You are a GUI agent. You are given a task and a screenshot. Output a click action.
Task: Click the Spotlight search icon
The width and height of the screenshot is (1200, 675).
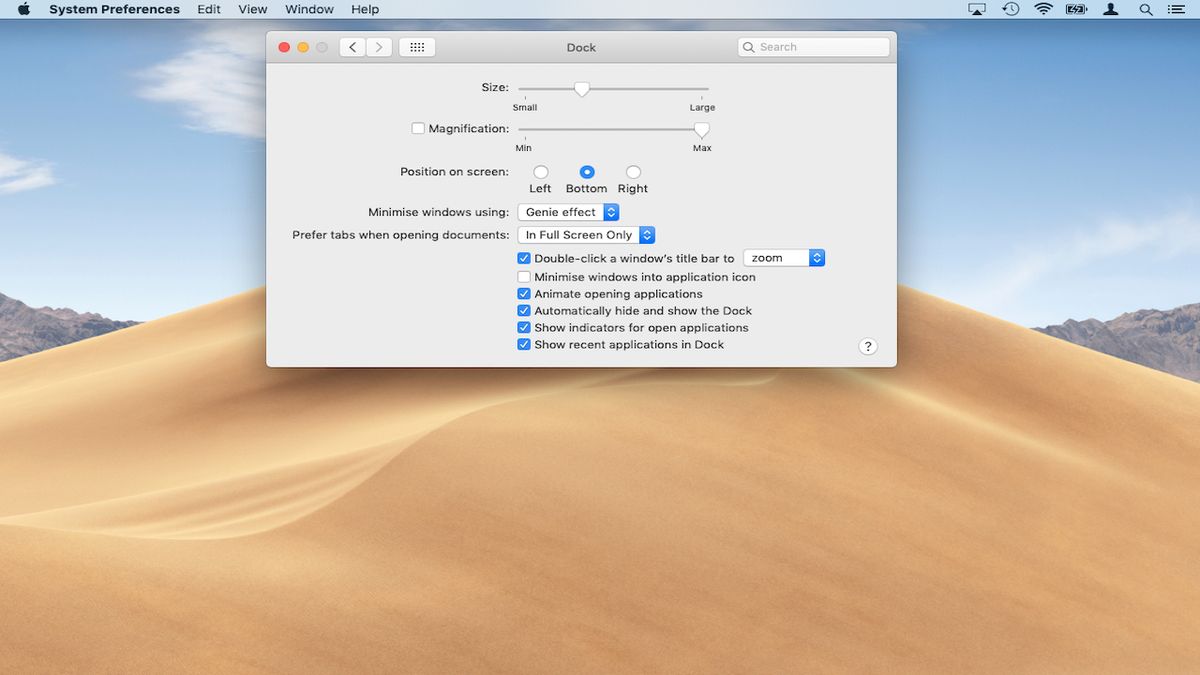coord(1146,9)
